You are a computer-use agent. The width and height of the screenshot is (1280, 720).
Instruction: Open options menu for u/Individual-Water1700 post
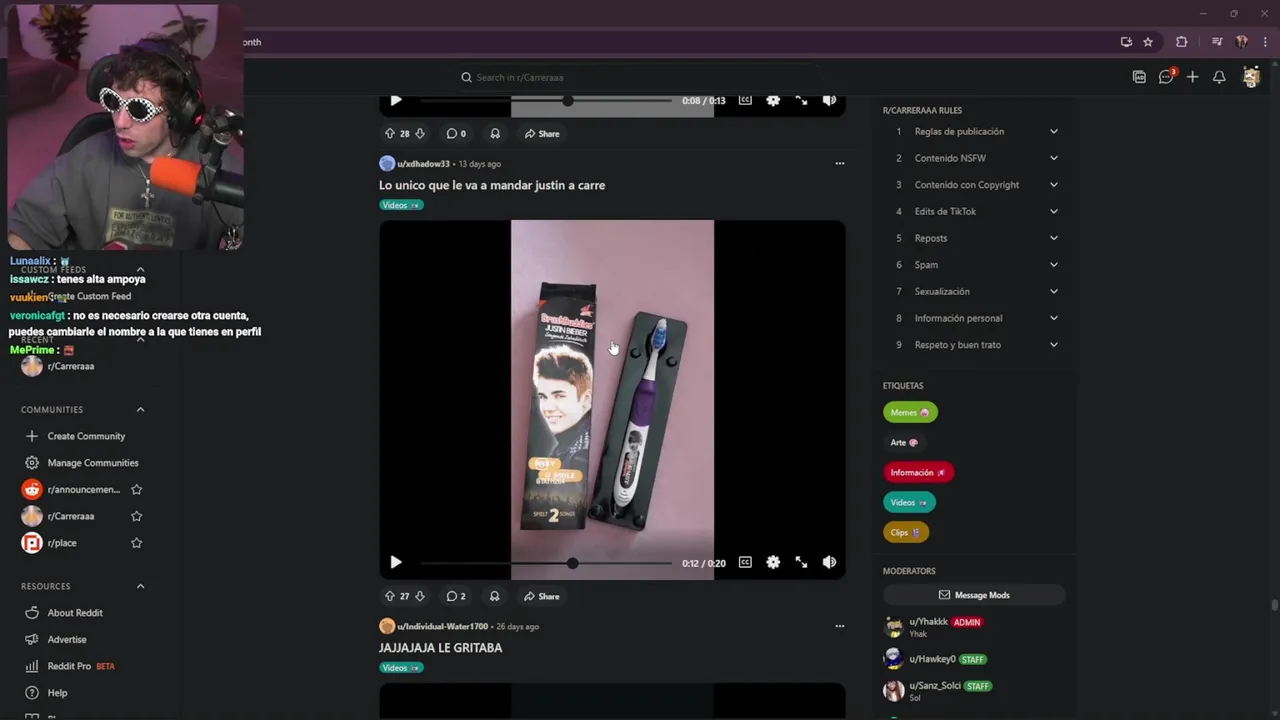pyautogui.click(x=840, y=626)
